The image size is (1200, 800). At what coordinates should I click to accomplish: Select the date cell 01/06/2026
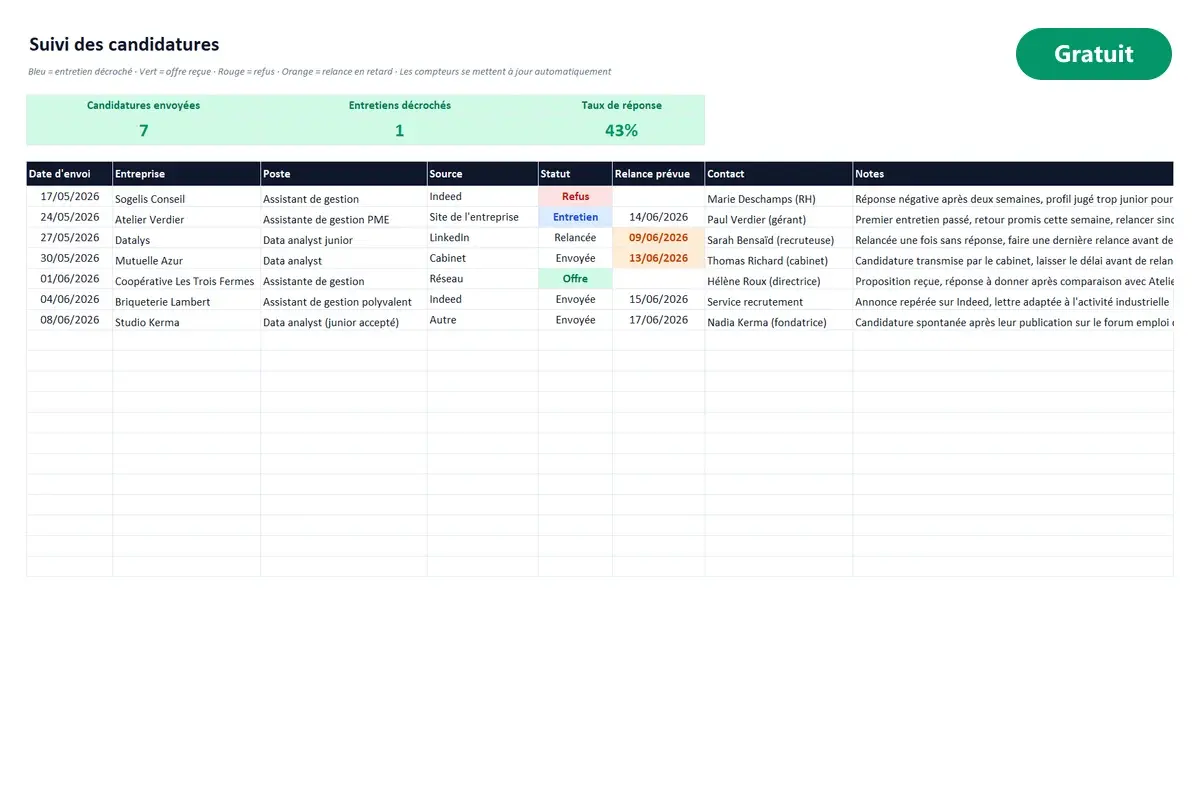(69, 279)
